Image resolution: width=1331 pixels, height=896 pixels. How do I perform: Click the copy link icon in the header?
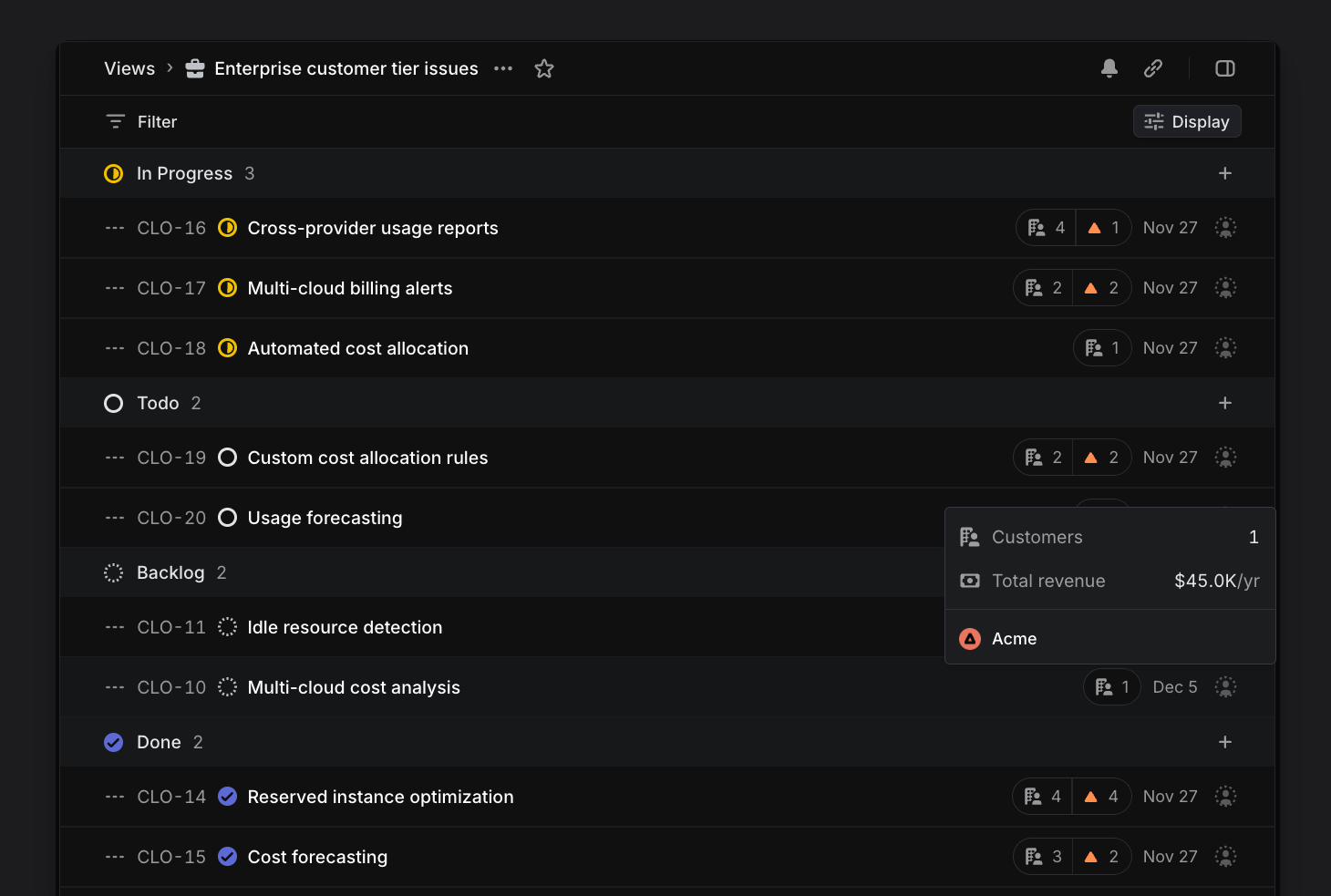point(1153,68)
